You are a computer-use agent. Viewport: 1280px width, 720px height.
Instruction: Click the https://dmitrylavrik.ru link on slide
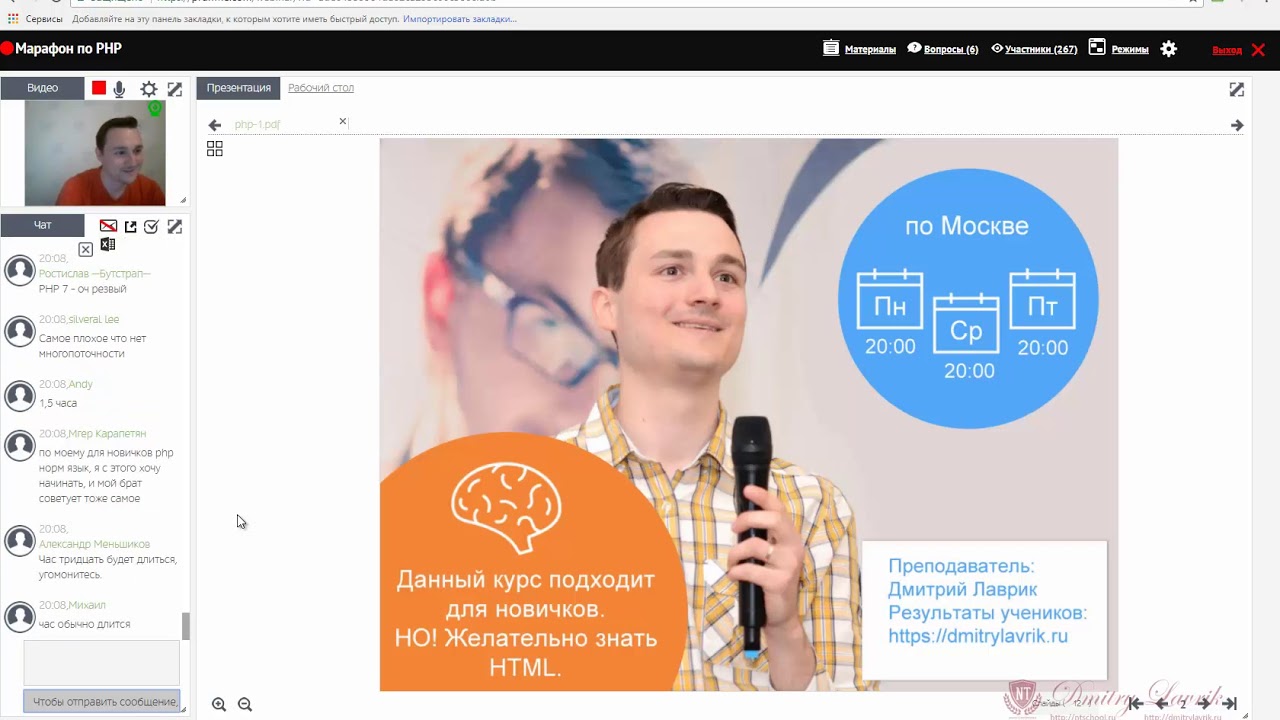coord(978,636)
